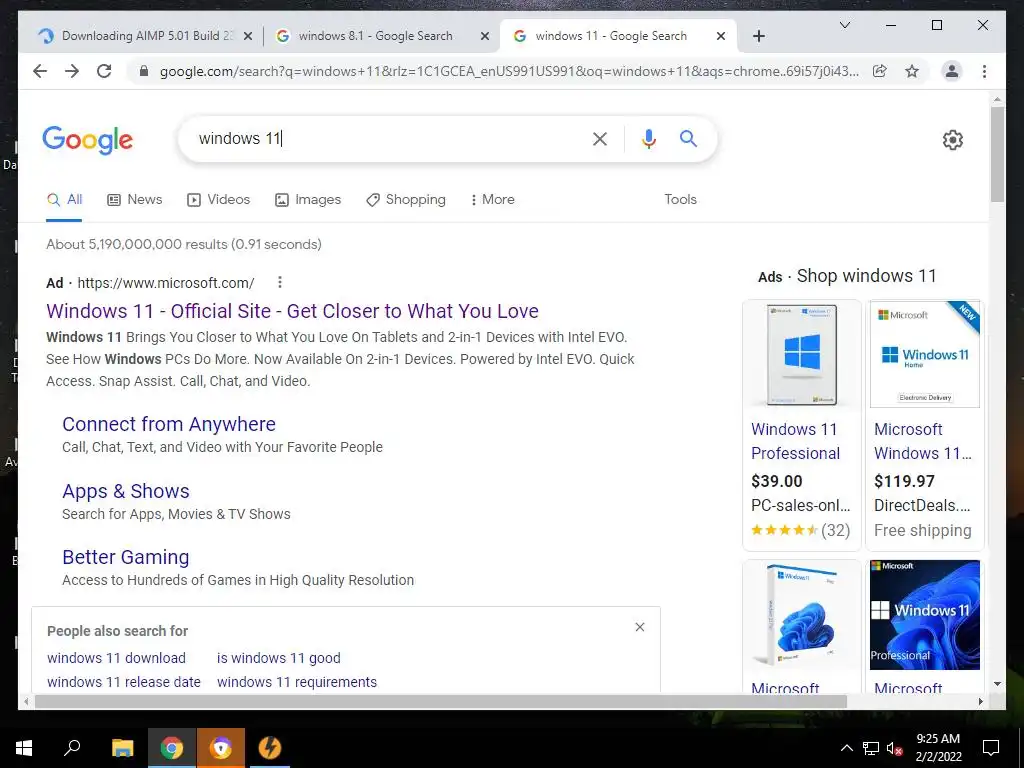The image size is (1024, 768).
Task: Click scroll down arrow on scrollbar
Action: click(x=997, y=684)
